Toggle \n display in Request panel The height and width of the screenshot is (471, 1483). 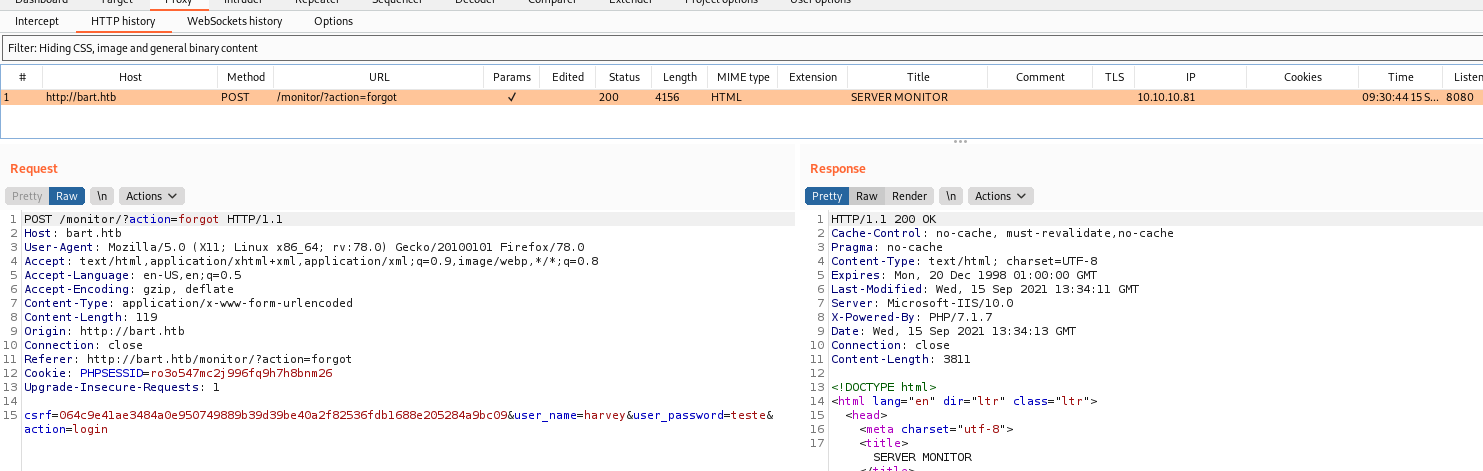click(x=102, y=196)
